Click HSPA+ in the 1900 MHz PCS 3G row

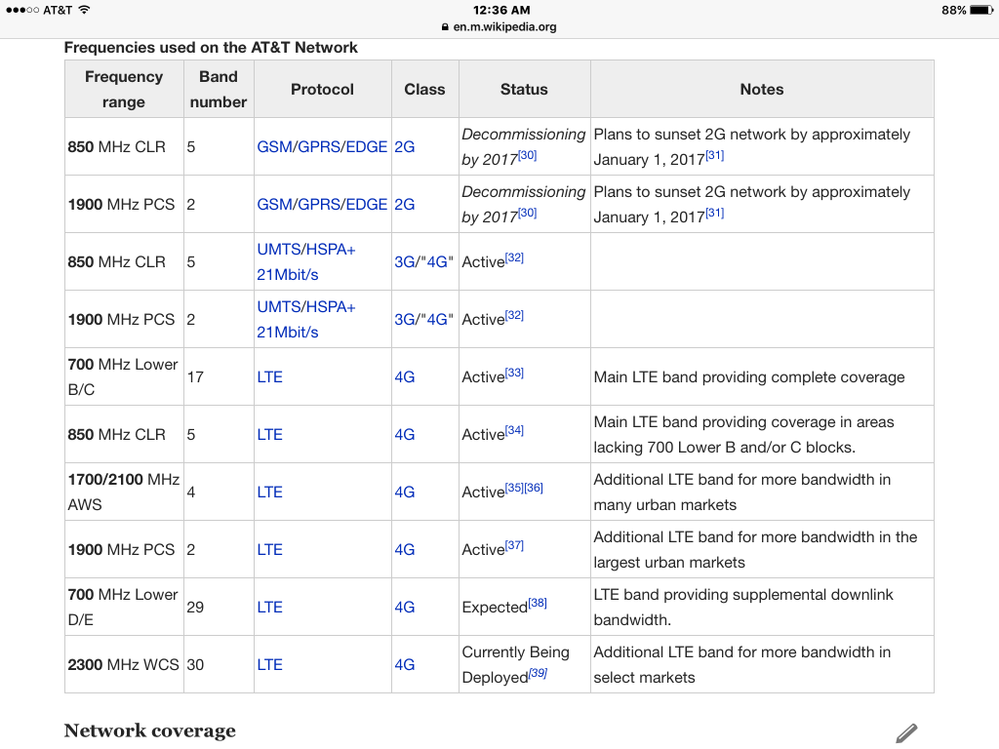331,307
